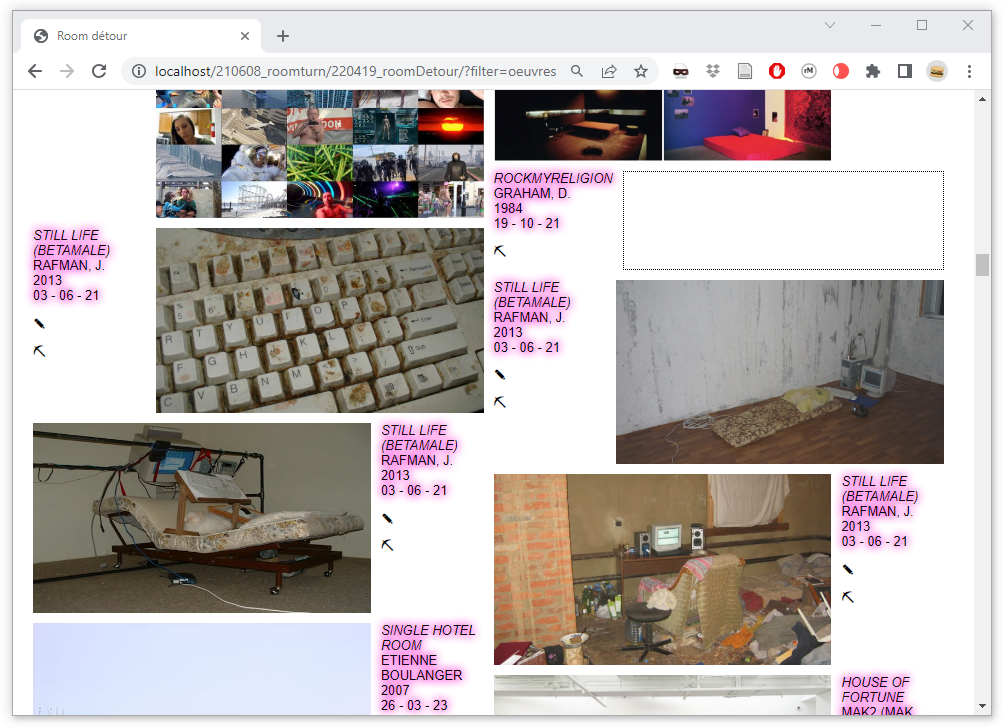Click the pickaxe icon next to the adjustable bed photo
Viewport: 1004px width, 728px height.
pos(387,545)
